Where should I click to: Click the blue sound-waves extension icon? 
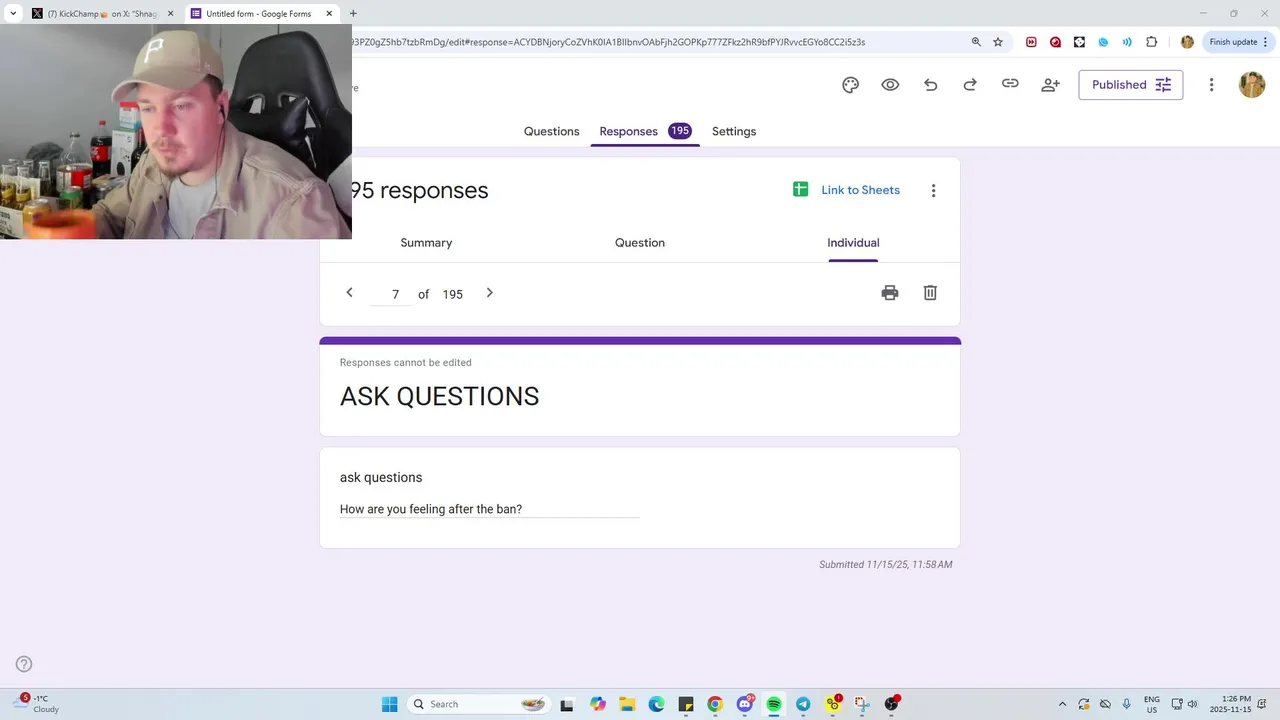click(x=1127, y=42)
